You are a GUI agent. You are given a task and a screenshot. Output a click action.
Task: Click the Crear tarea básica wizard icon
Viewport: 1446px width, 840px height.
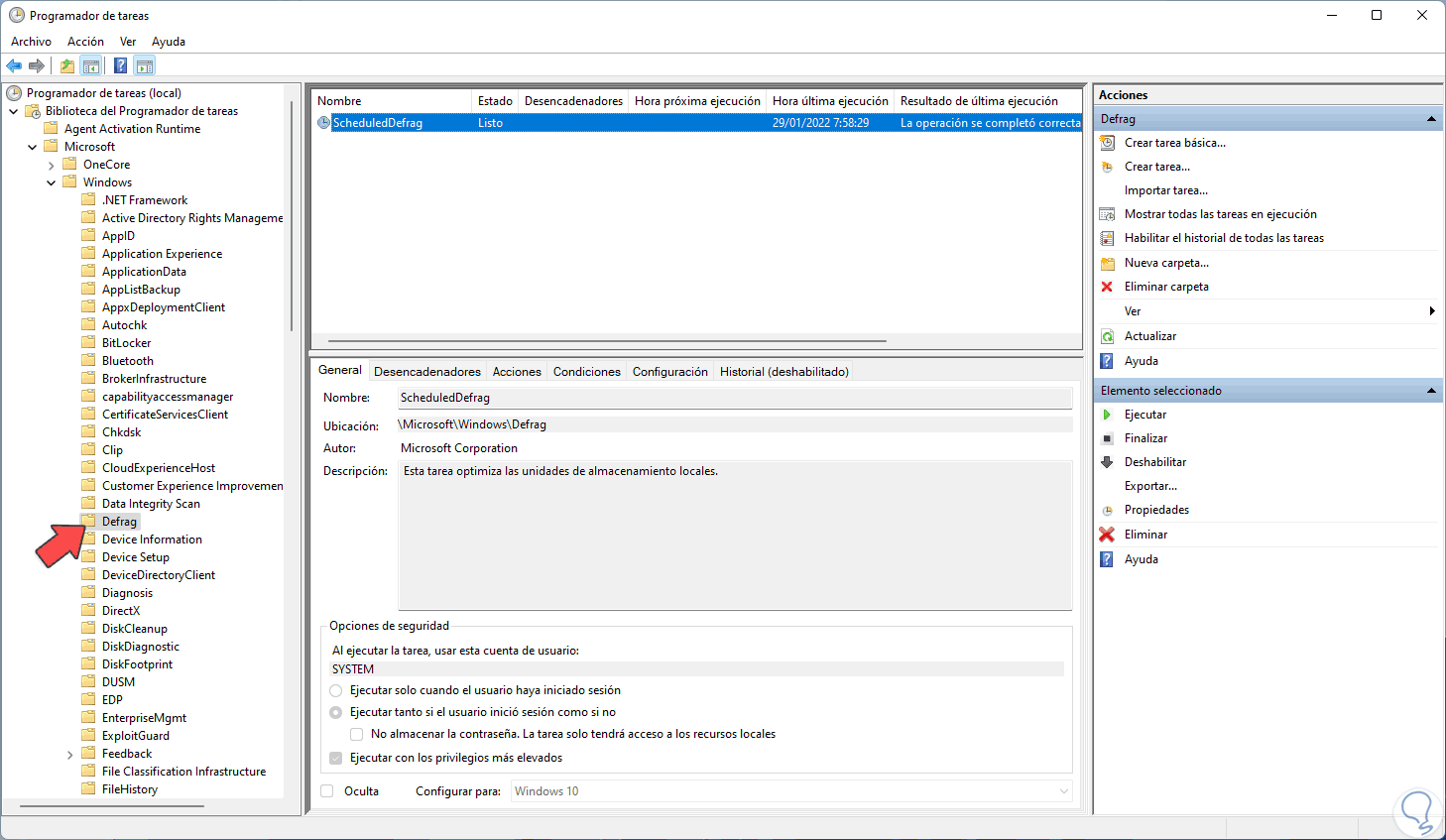pos(1107,143)
